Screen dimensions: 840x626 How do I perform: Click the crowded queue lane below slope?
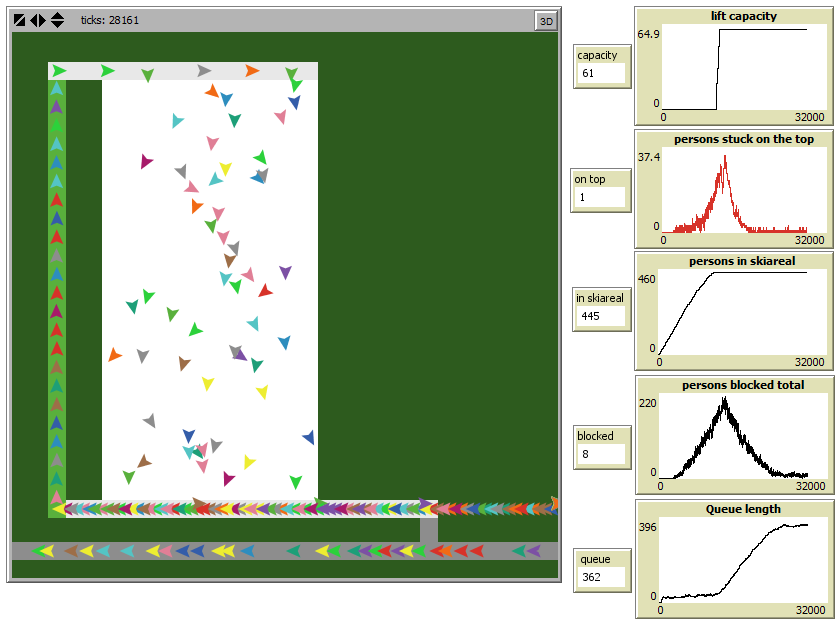pyautogui.click(x=250, y=509)
